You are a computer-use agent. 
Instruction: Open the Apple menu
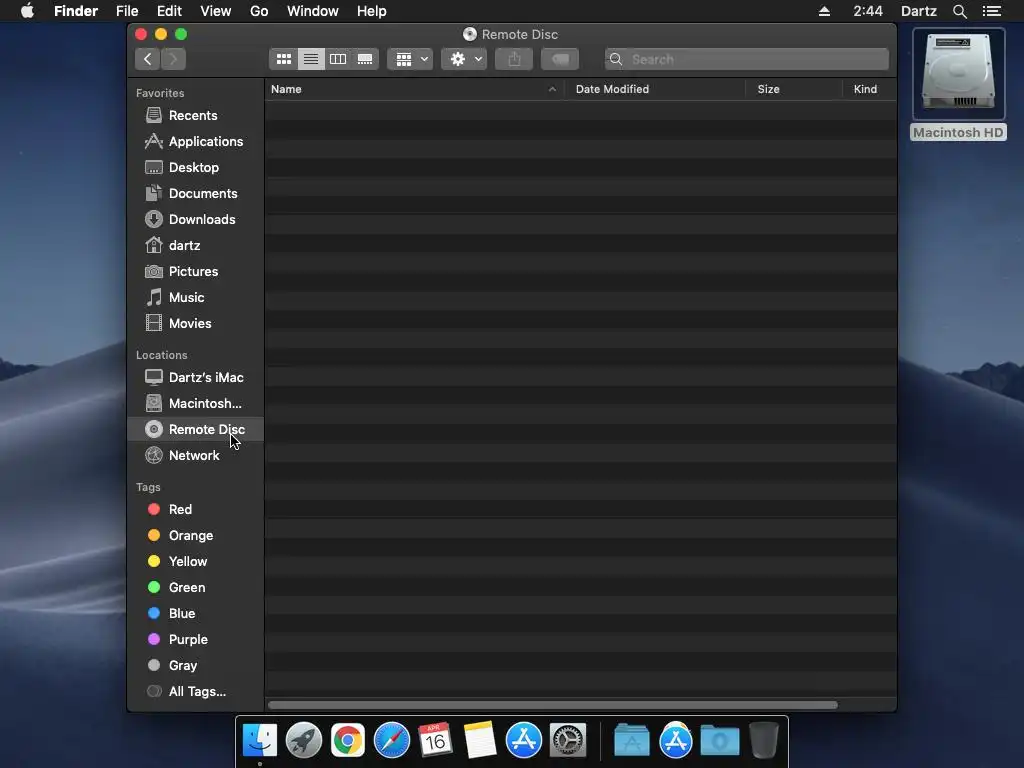(27, 11)
